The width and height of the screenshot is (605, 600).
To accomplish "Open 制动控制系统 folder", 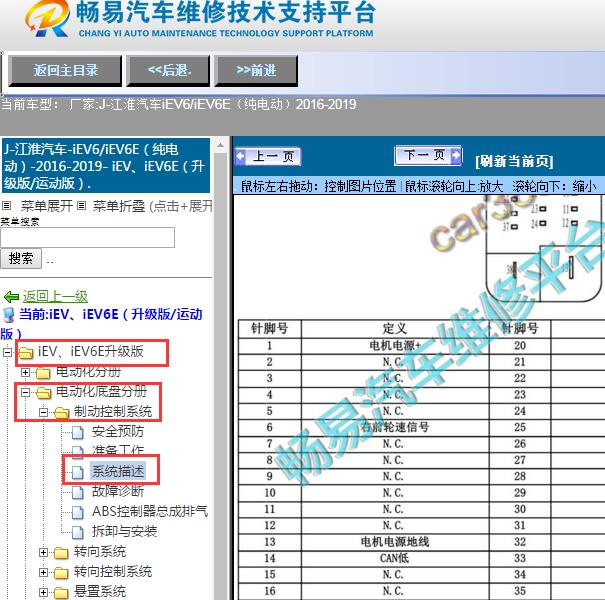I will (x=113, y=412).
